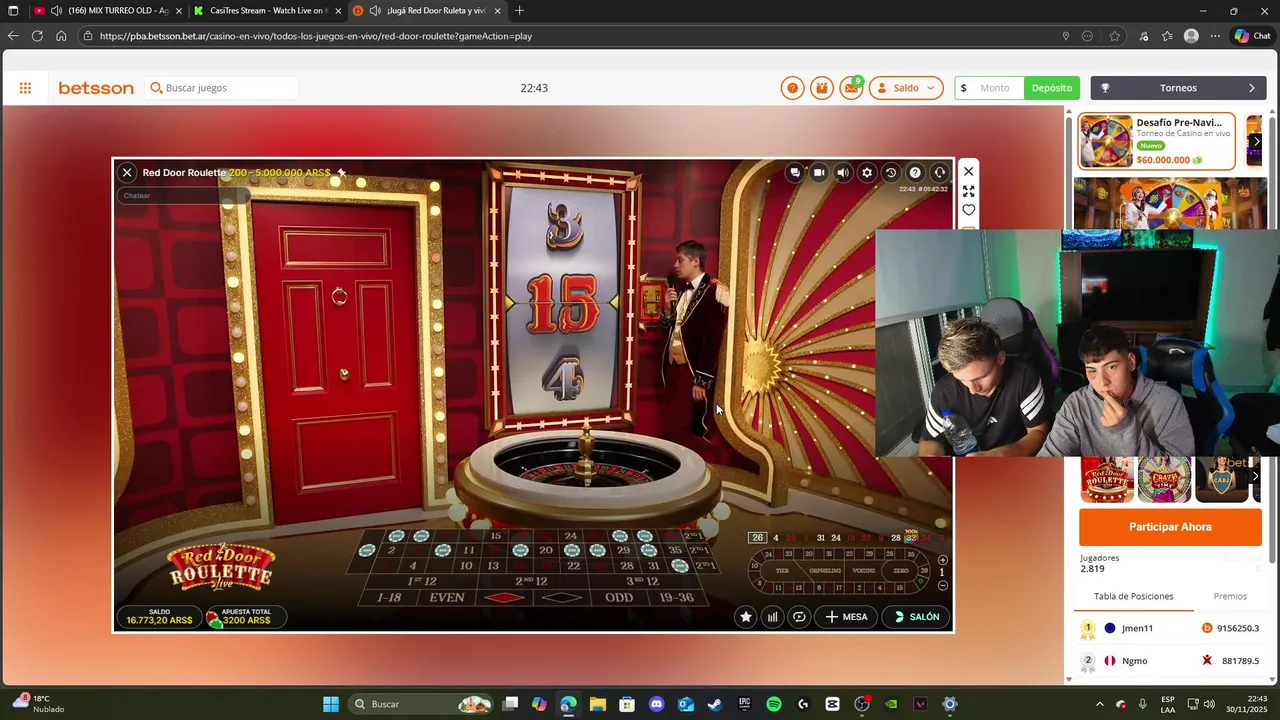
Task: Click the green Depósito button
Action: tap(1052, 88)
